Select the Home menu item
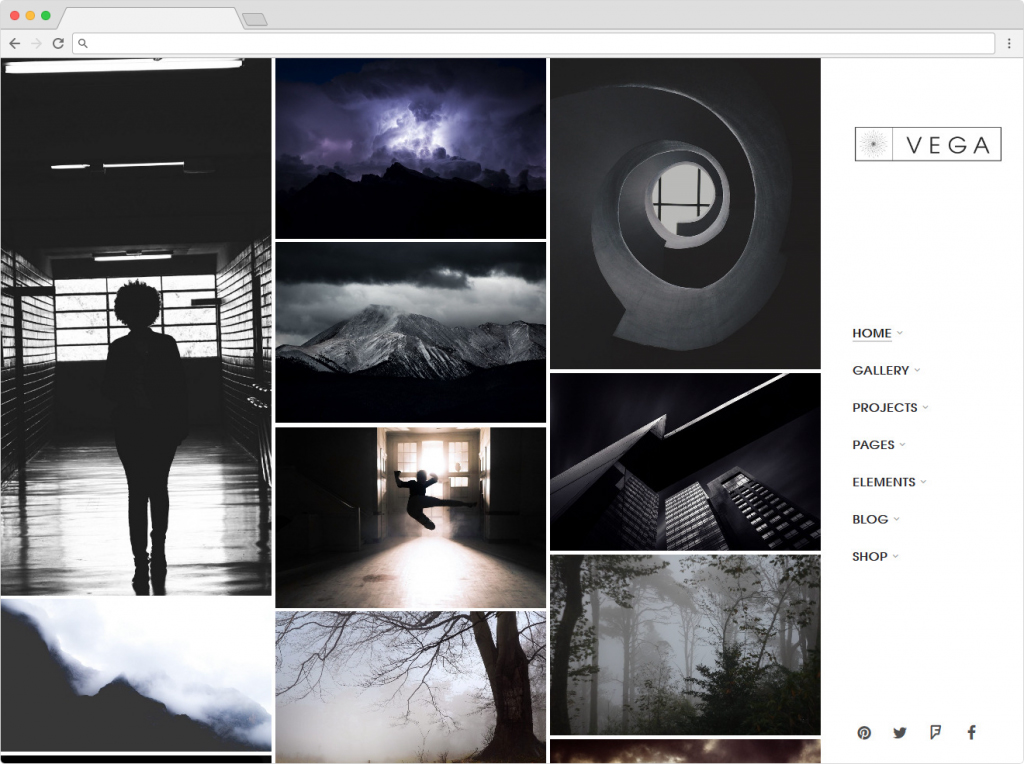Viewport: 1024px width, 764px height. coord(871,333)
